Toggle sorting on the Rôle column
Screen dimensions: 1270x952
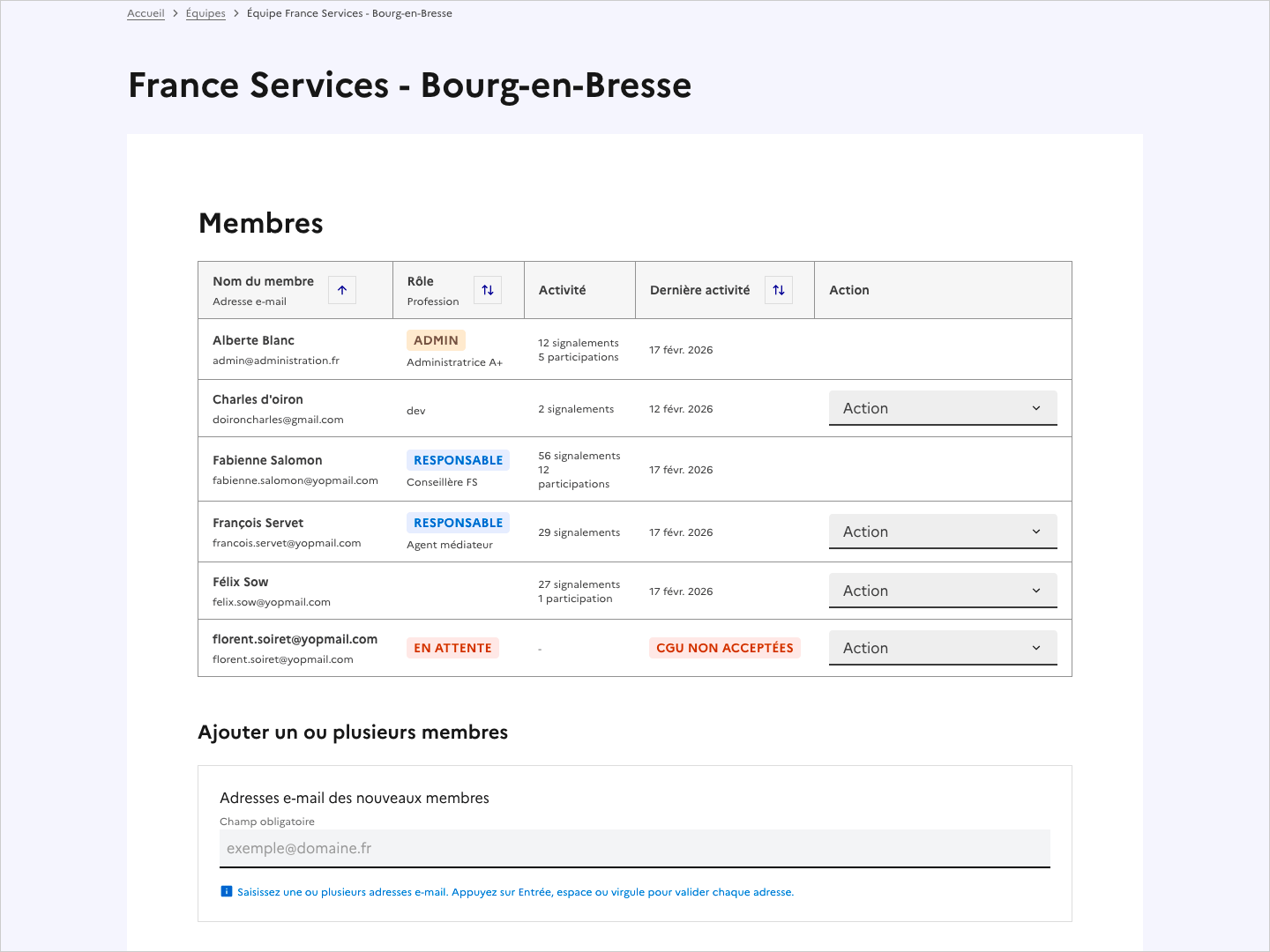pos(487,289)
